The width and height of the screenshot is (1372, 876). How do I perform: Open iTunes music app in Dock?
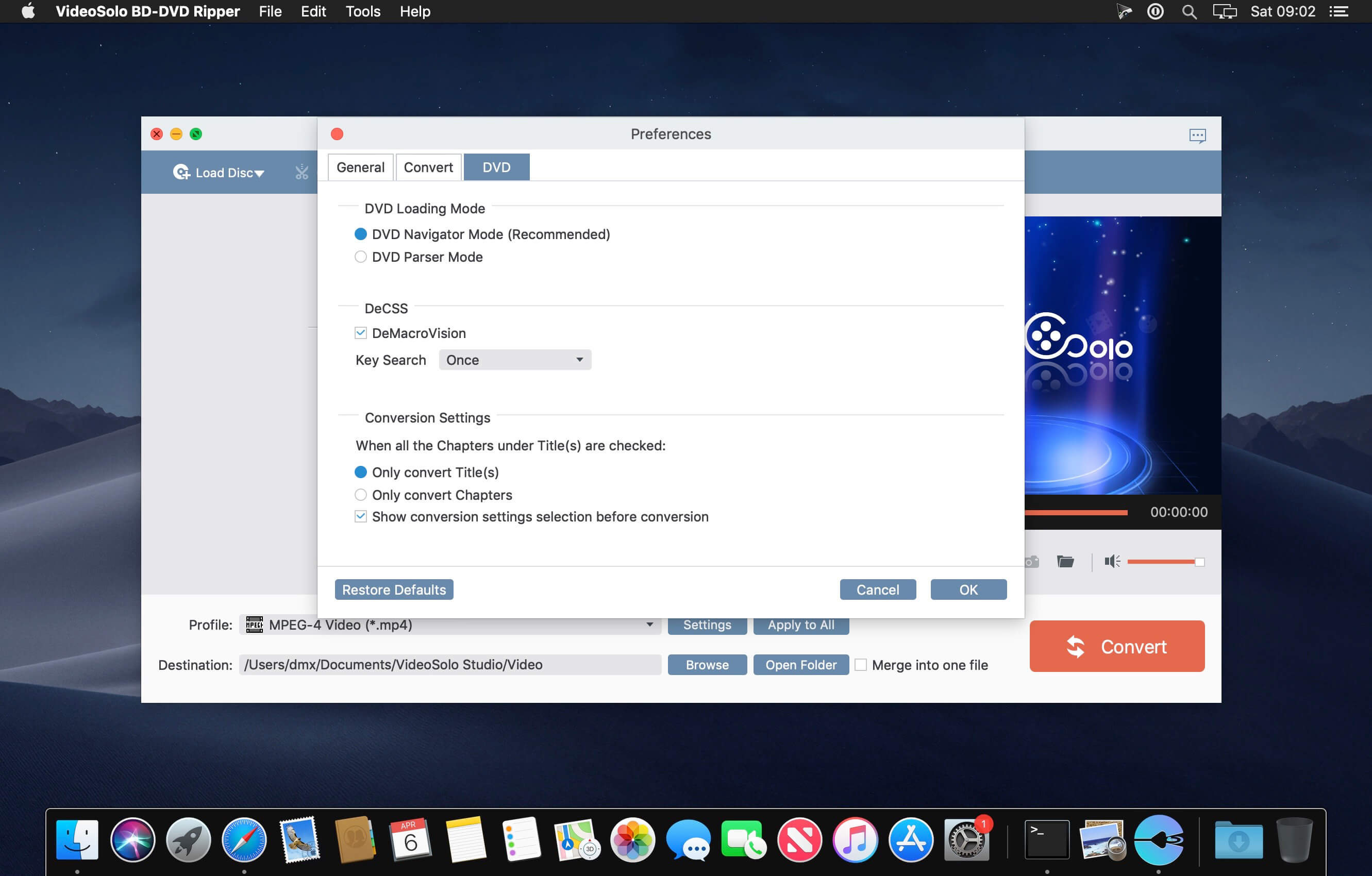coord(855,839)
